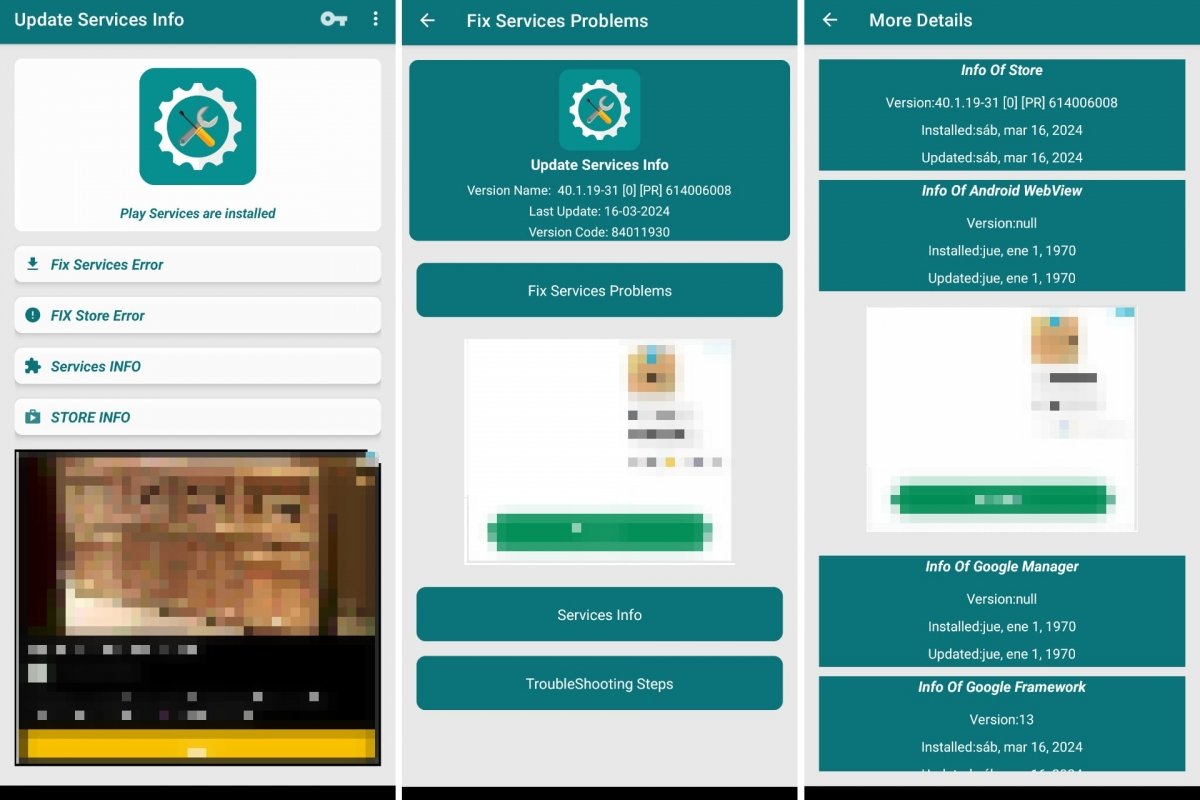The image size is (1200, 800).
Task: Go back from More Details screen
Action: [830, 20]
